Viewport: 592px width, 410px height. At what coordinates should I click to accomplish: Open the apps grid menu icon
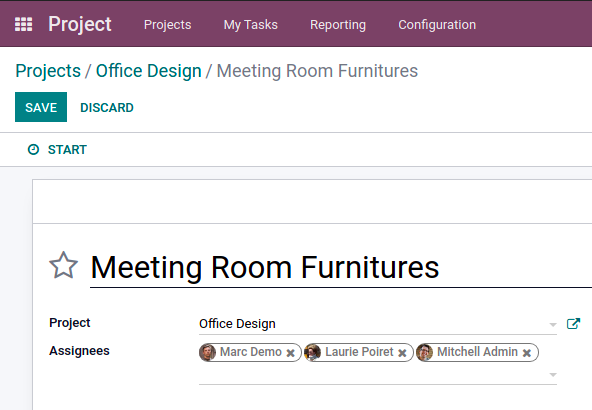23,25
